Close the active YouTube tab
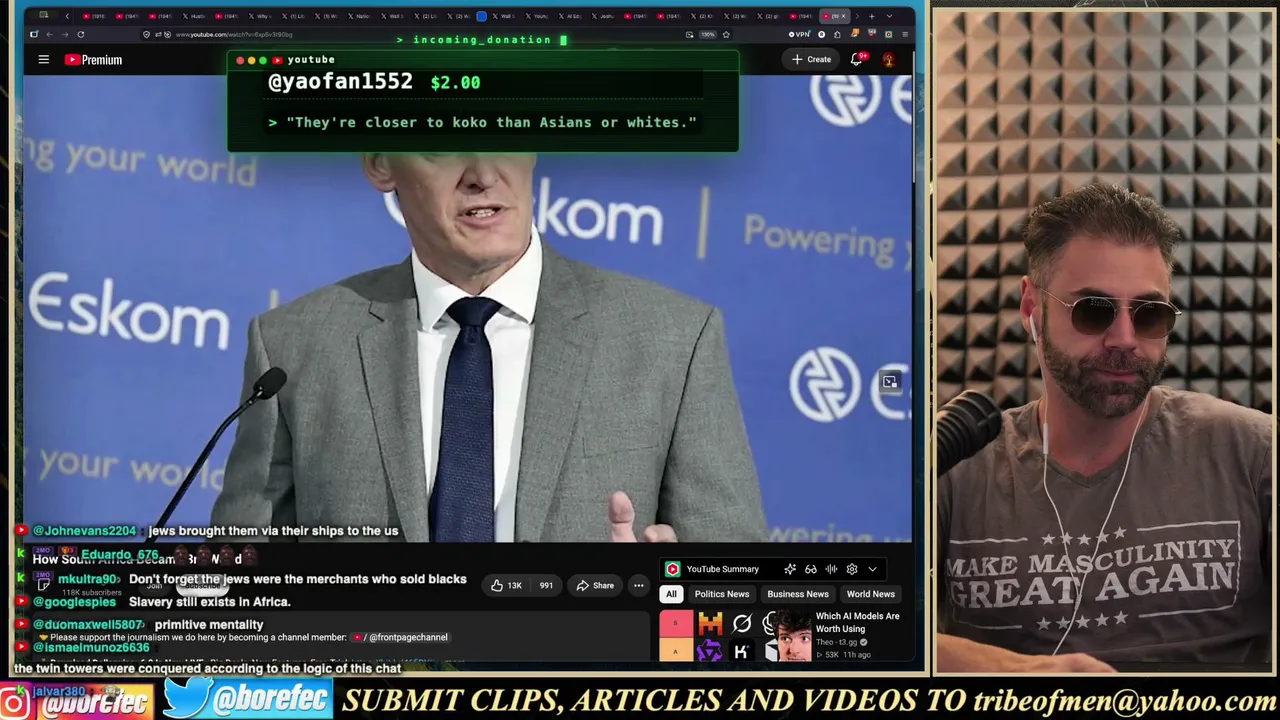This screenshot has height=720, width=1280. coord(843,16)
